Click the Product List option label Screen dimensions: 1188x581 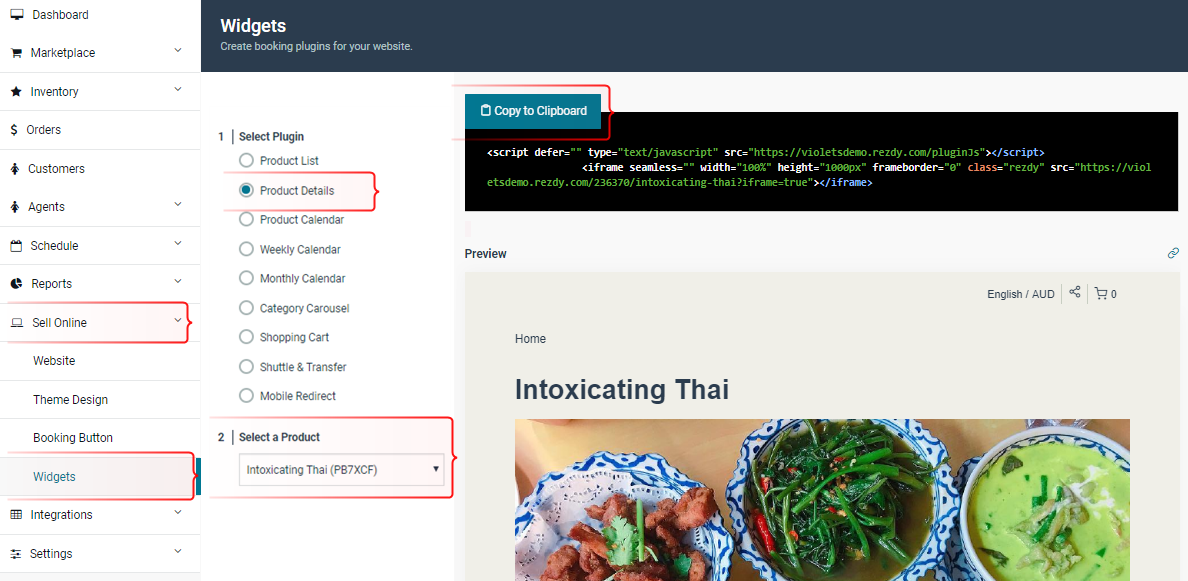tap(289, 161)
